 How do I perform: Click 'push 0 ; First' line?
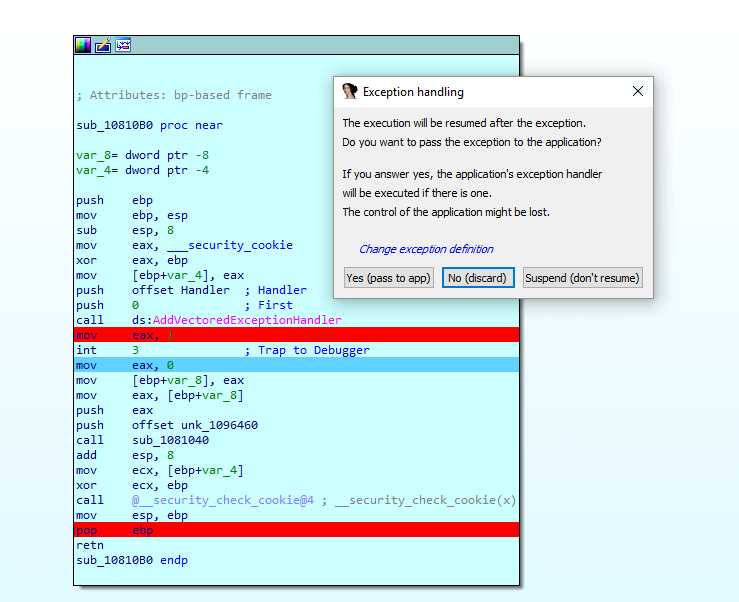click(x=184, y=305)
